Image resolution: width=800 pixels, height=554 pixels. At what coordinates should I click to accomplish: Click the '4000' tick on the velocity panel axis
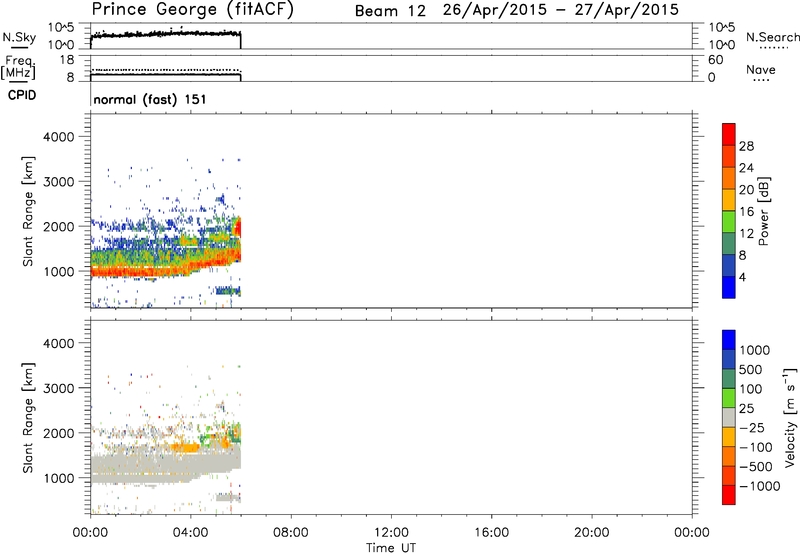[x=59, y=343]
